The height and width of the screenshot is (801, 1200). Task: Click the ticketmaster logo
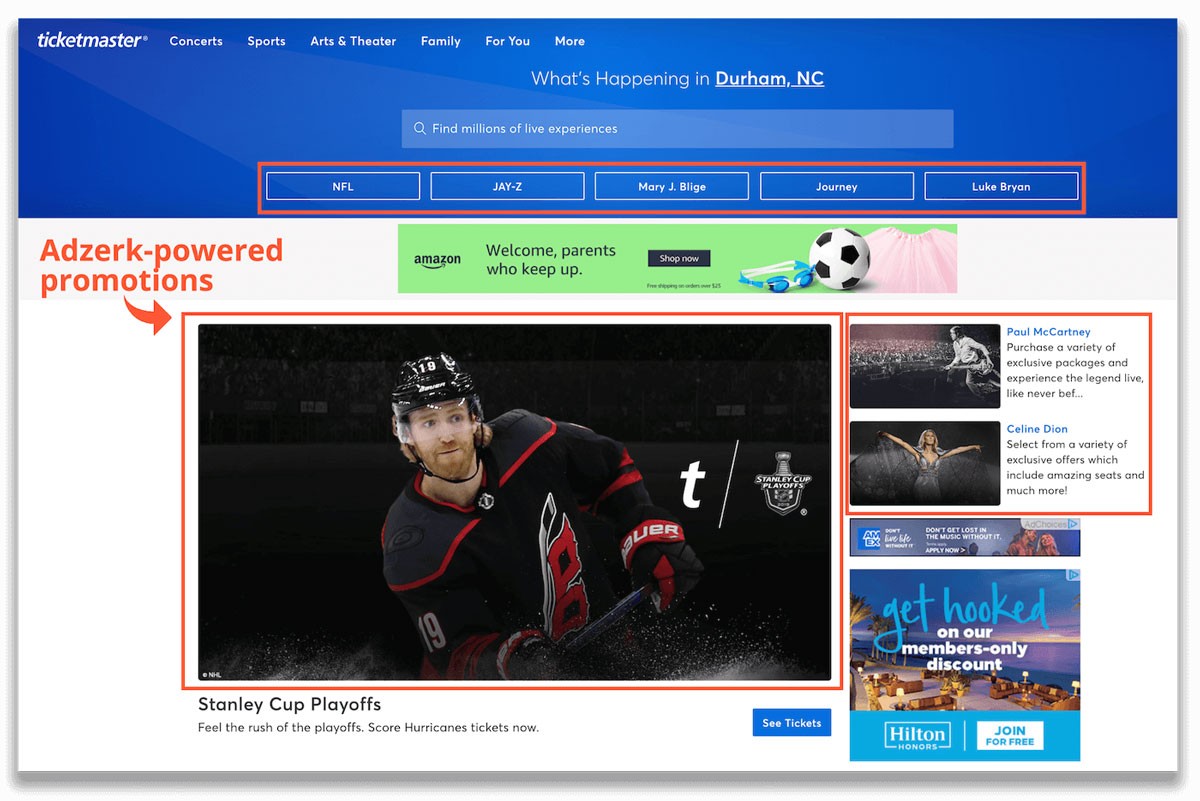[92, 40]
